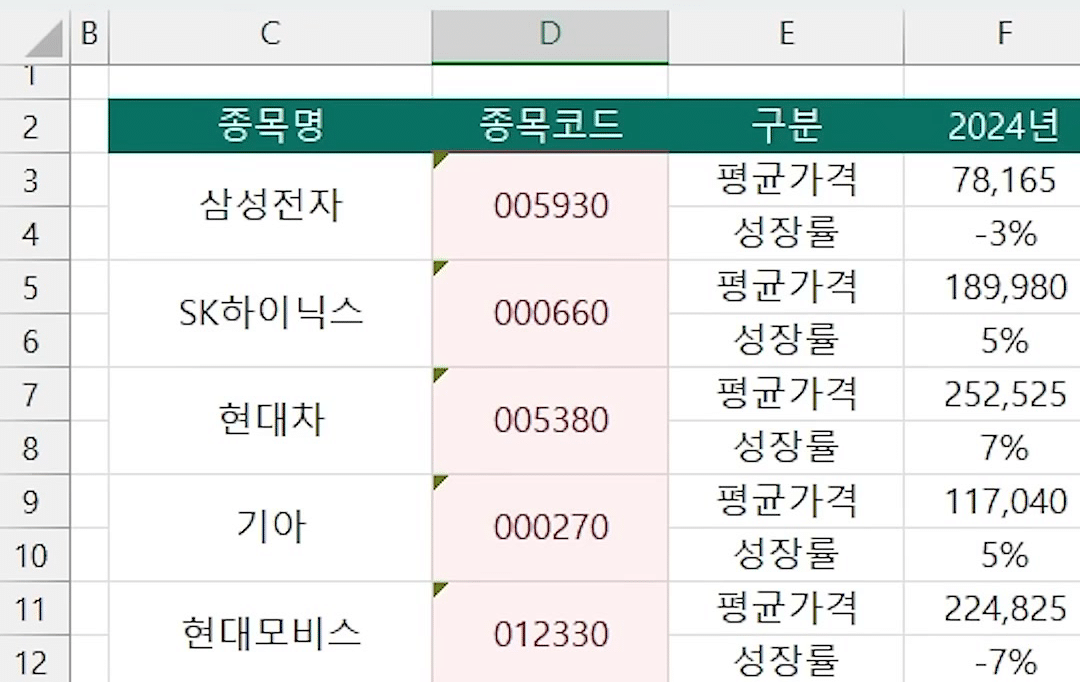
Task: Select the value 117,040
Action: pos(992,502)
